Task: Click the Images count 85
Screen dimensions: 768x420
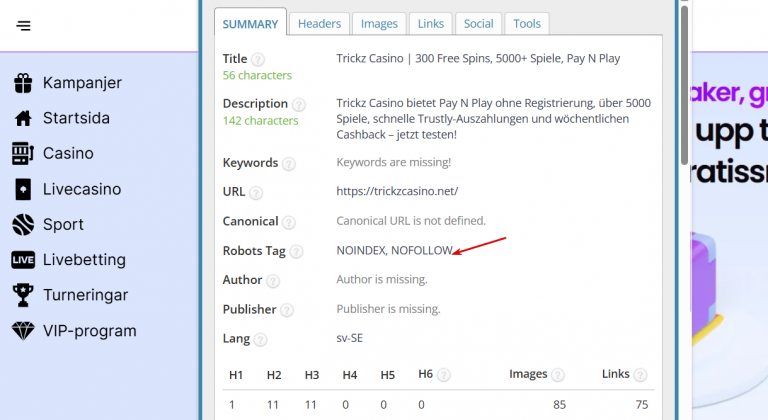Action: (559, 405)
